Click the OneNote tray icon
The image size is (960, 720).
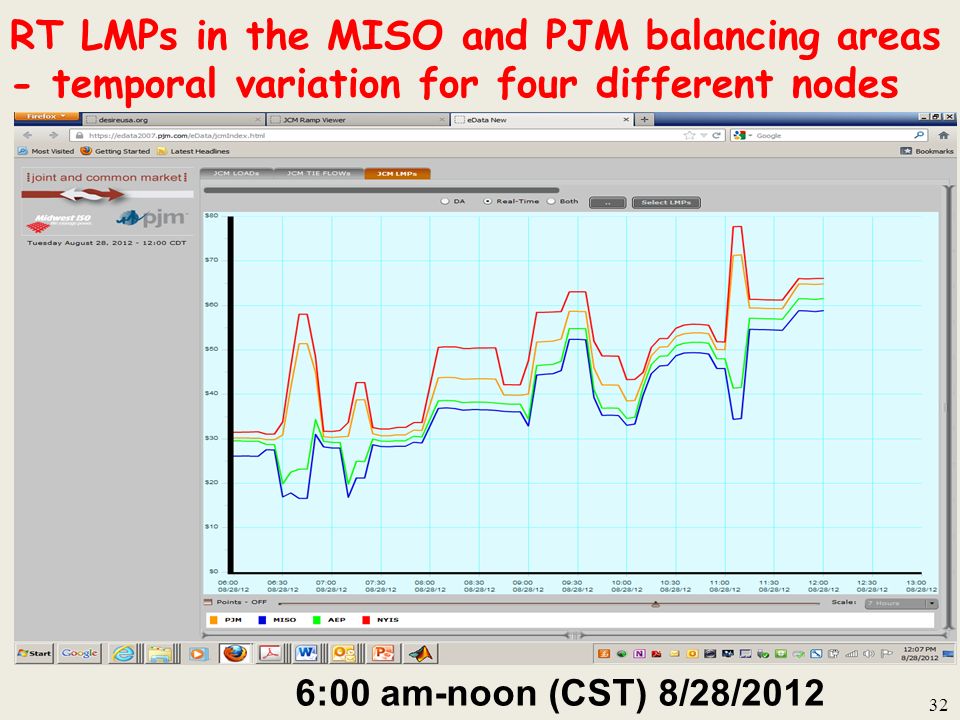(639, 654)
